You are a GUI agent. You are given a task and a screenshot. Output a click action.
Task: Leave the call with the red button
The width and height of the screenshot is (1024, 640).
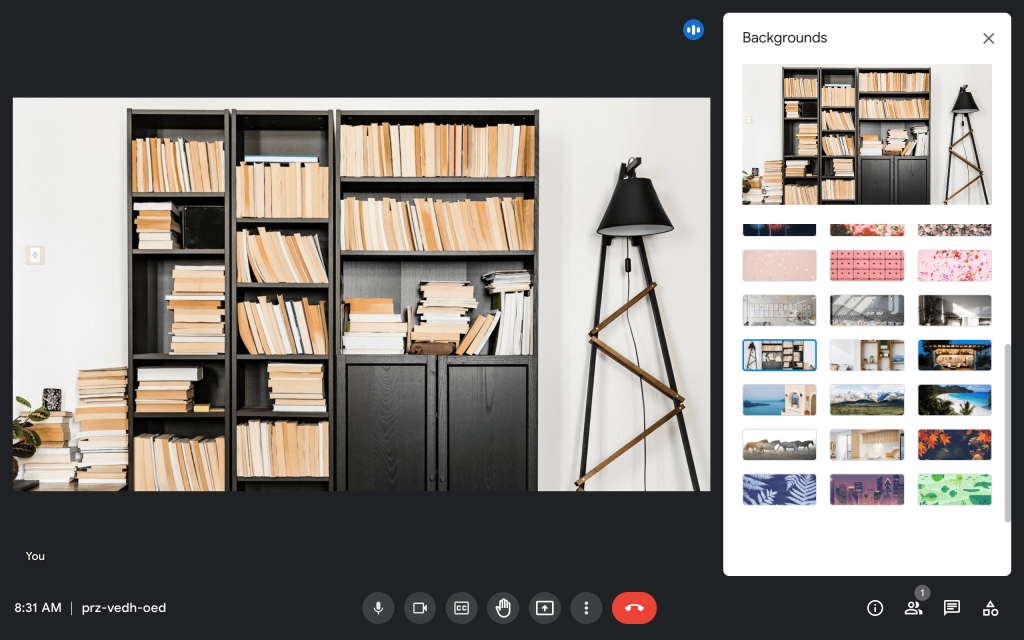[x=634, y=608]
